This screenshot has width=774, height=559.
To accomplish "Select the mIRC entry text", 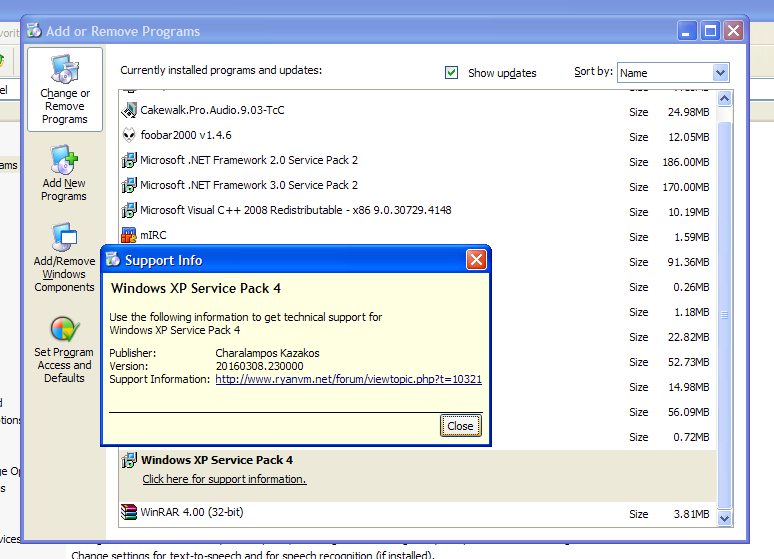I will (153, 235).
